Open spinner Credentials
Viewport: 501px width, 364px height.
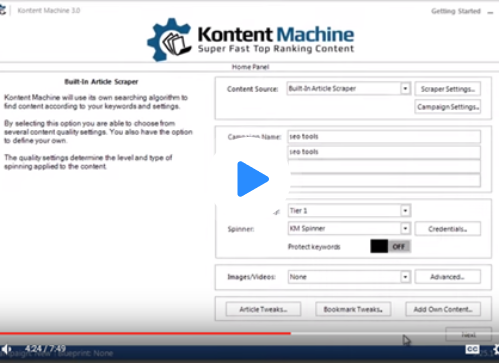tap(447, 229)
